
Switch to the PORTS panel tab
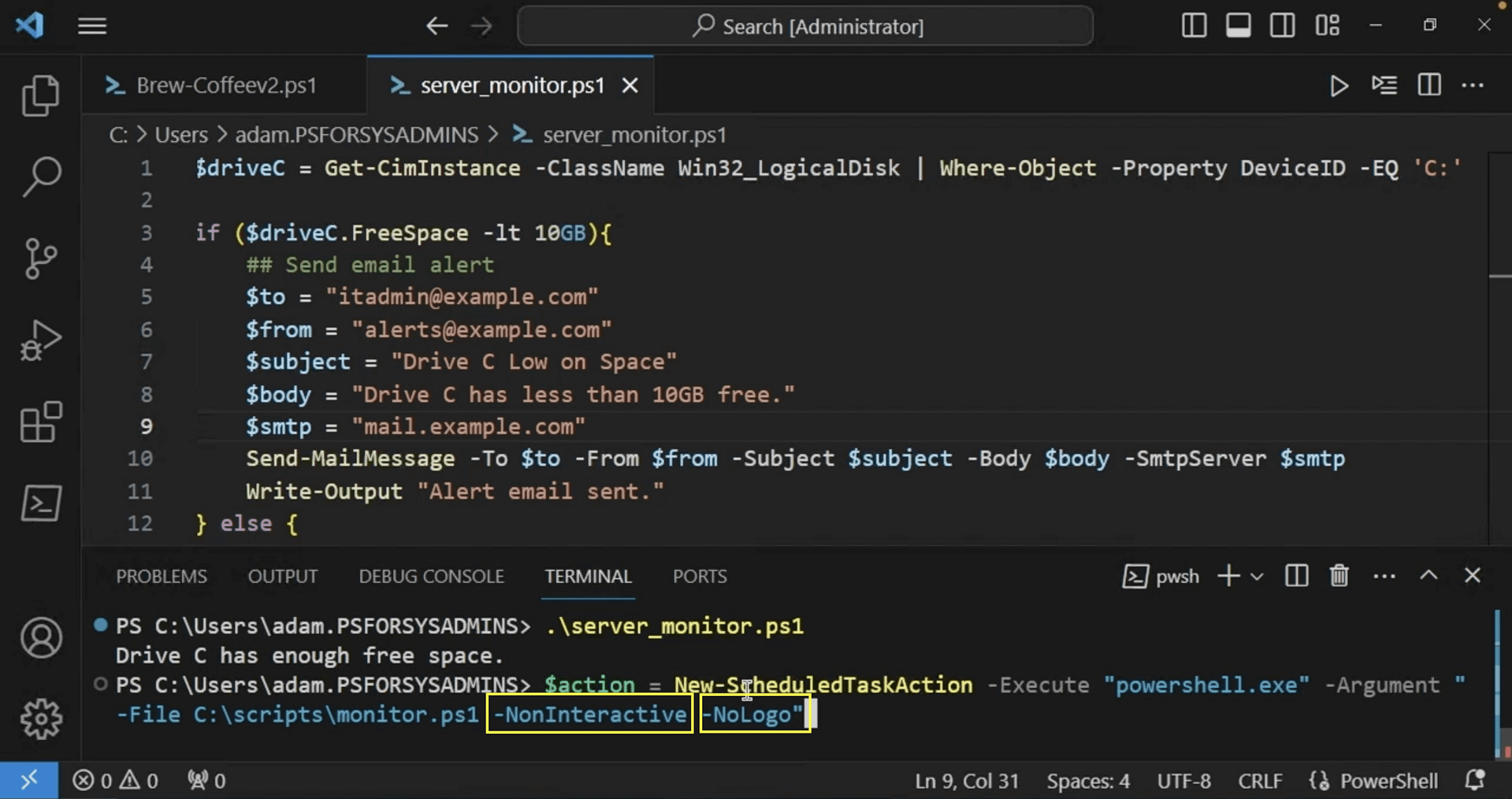tap(700, 576)
